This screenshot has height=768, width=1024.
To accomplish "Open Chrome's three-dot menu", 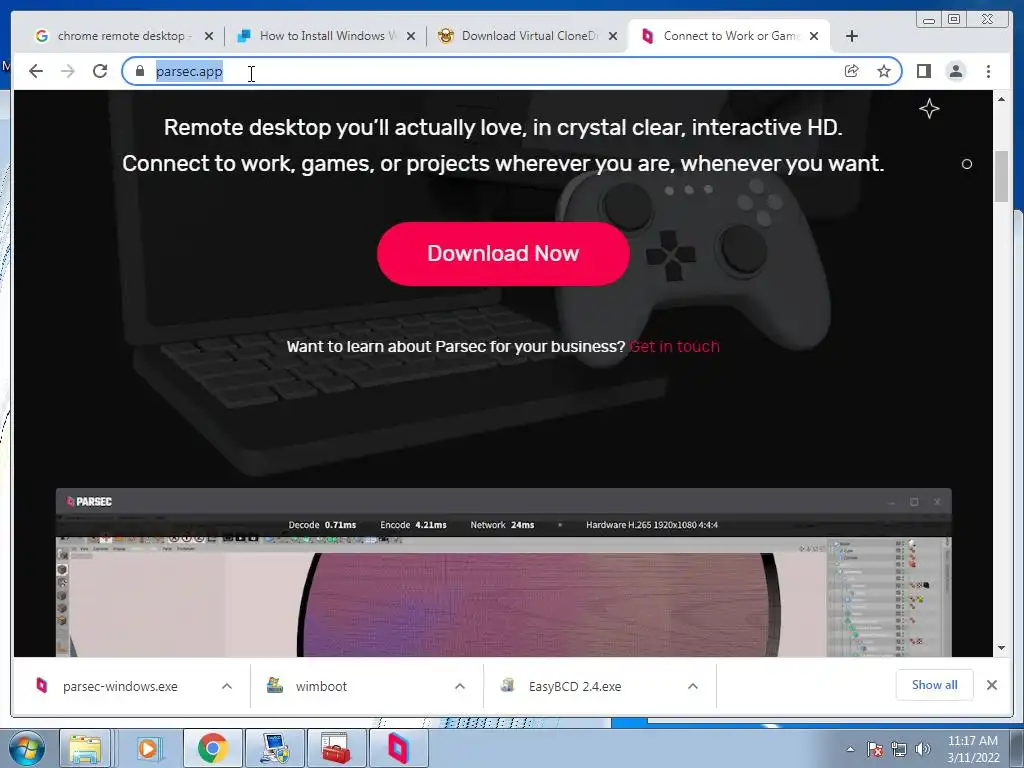I will pos(989,71).
